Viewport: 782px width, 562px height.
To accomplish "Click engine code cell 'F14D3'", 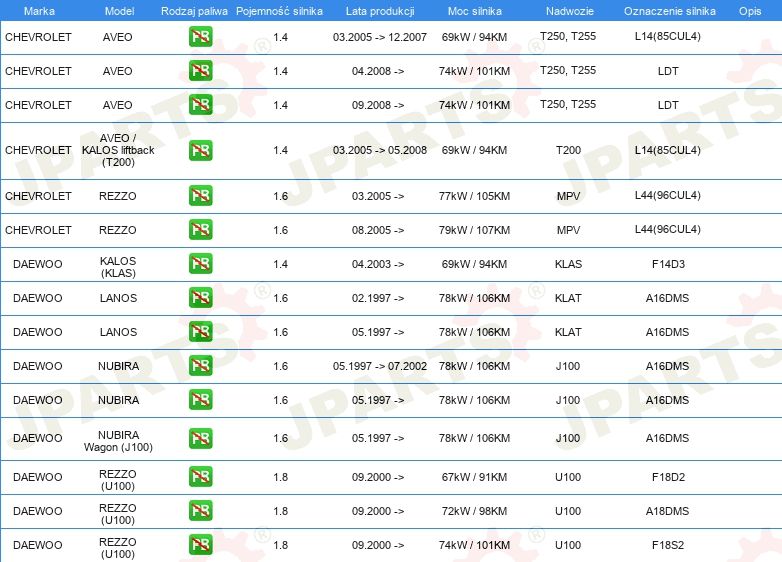I will pos(668,264).
